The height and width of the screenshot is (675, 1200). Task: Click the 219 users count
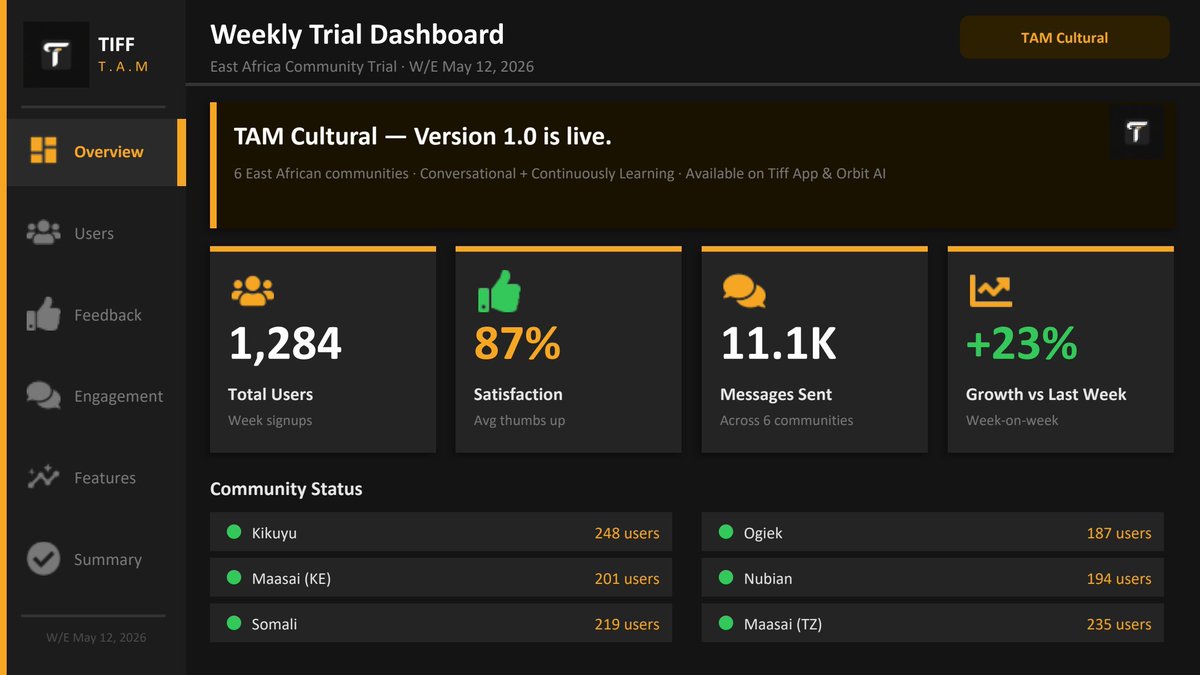[627, 624]
